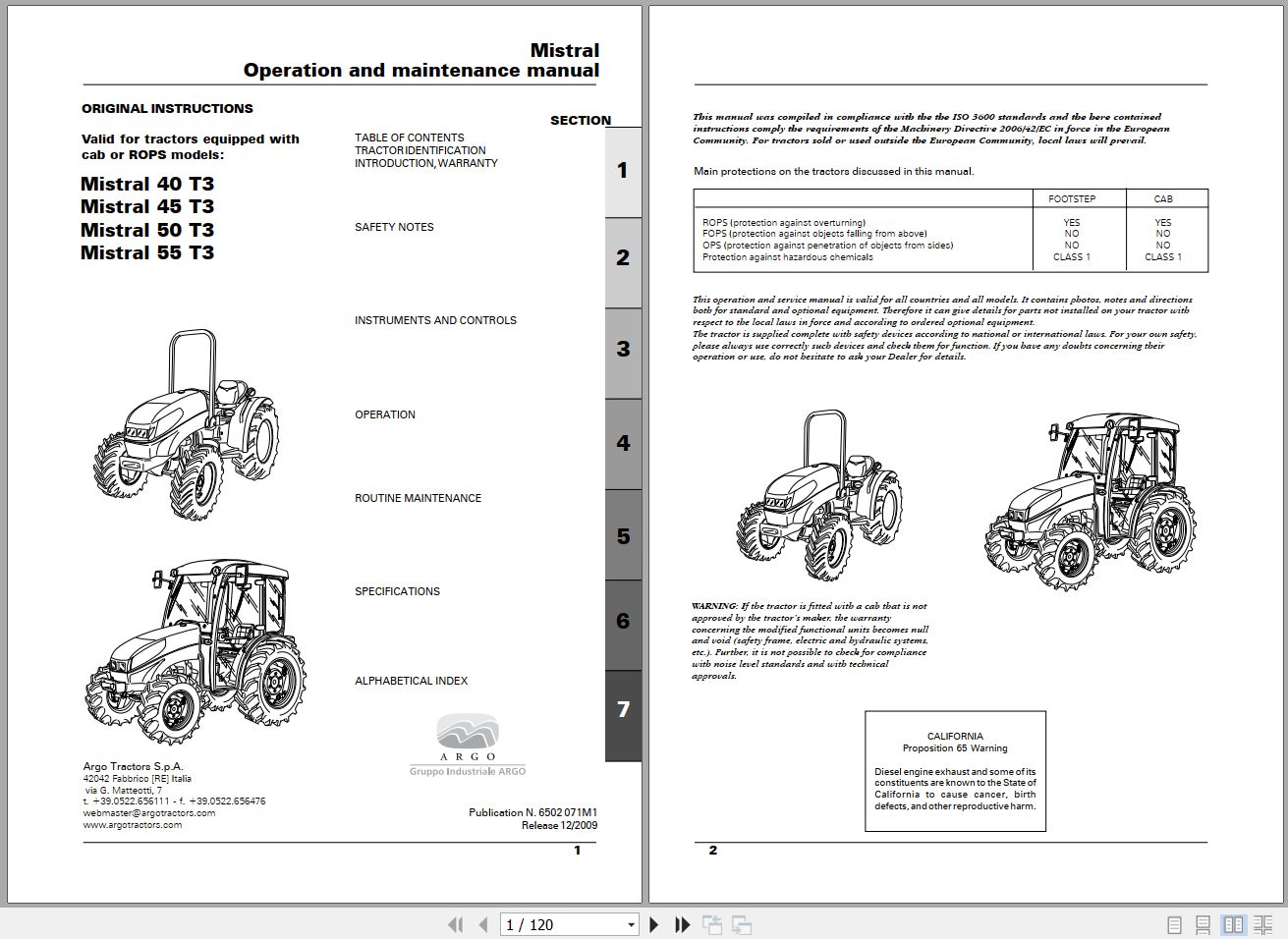Click the next view navigation icon
Screen dimensions: 1288x939
point(742,924)
